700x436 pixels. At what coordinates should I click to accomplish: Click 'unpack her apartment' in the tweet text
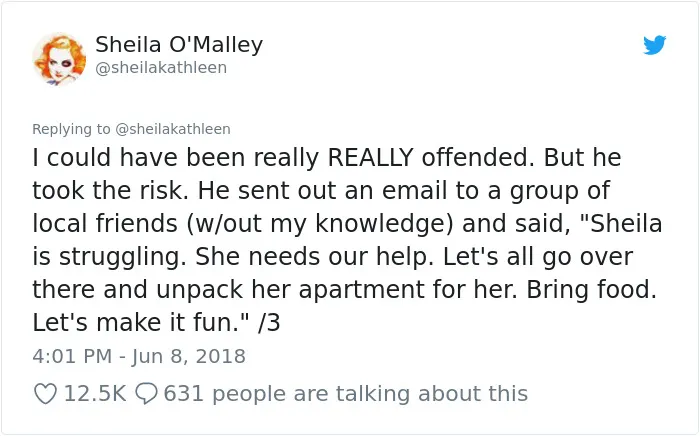pyautogui.click(x=290, y=290)
